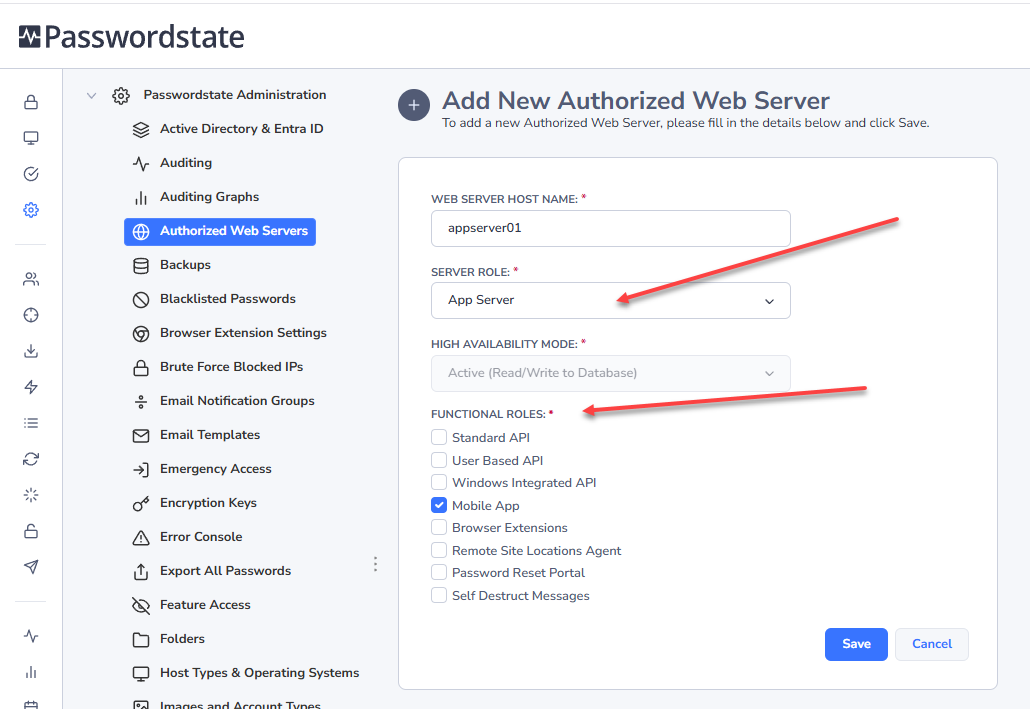
Task: Click the three-dot panel resize handle
Action: 375,564
